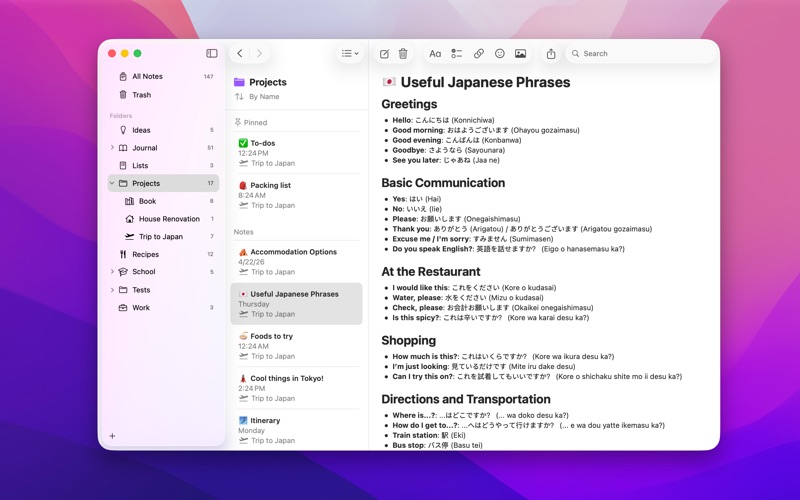Image resolution: width=800 pixels, height=500 pixels.
Task: Collapse the Projects folder chevron
Action: click(x=112, y=183)
